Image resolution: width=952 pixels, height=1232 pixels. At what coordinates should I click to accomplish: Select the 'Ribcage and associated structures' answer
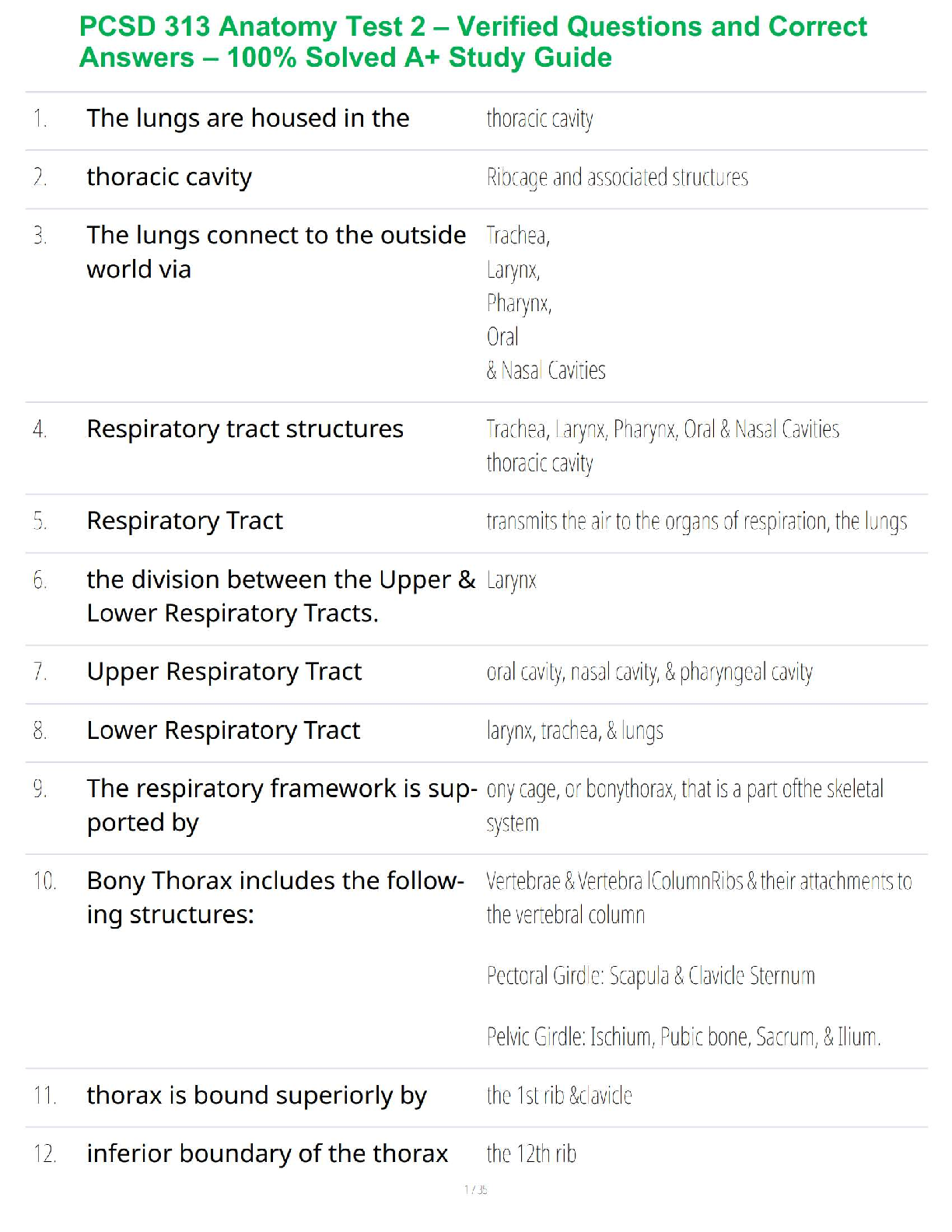pyautogui.click(x=617, y=178)
